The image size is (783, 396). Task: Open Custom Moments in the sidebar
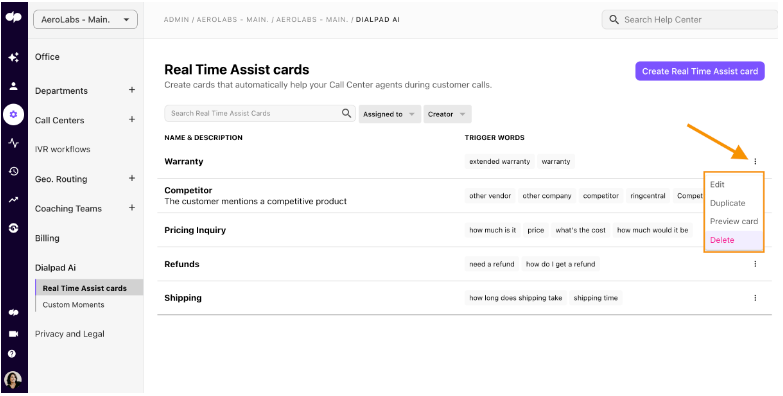tap(73, 305)
